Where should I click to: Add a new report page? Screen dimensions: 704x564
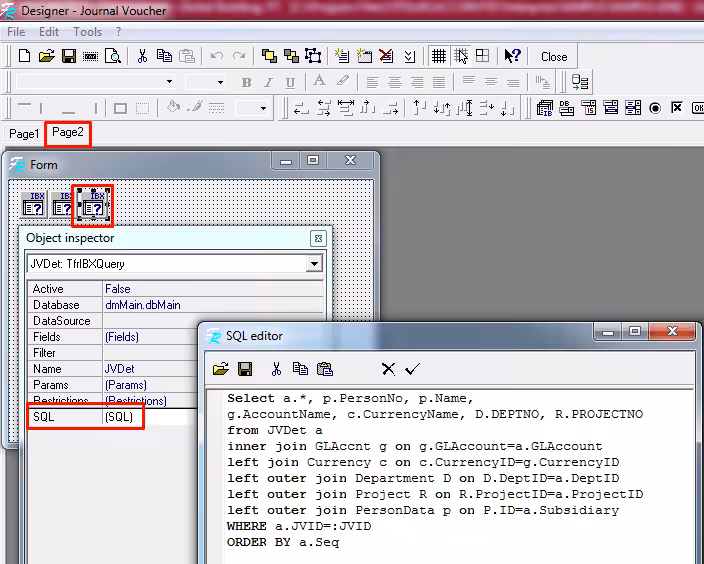[342, 56]
